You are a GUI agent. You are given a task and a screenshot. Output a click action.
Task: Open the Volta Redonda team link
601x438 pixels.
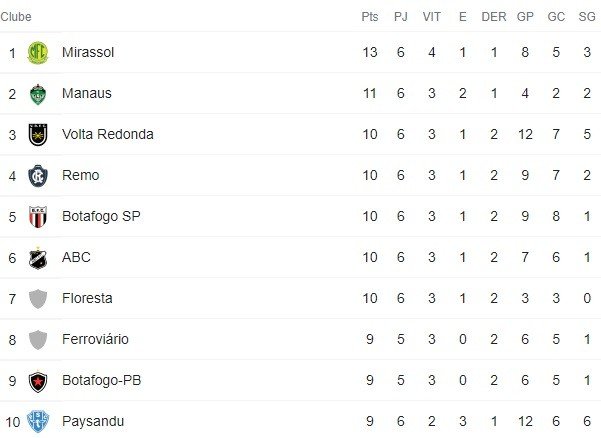107,134
